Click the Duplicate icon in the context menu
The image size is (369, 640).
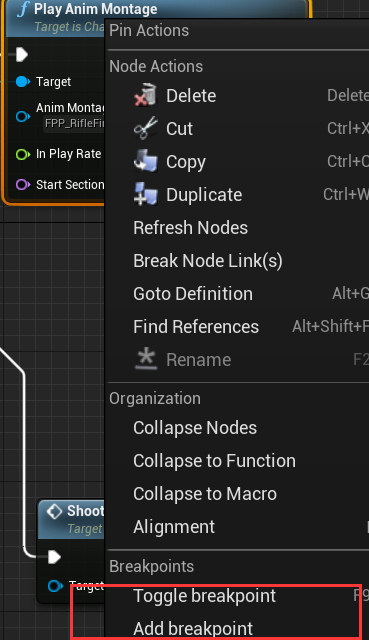coord(145,194)
